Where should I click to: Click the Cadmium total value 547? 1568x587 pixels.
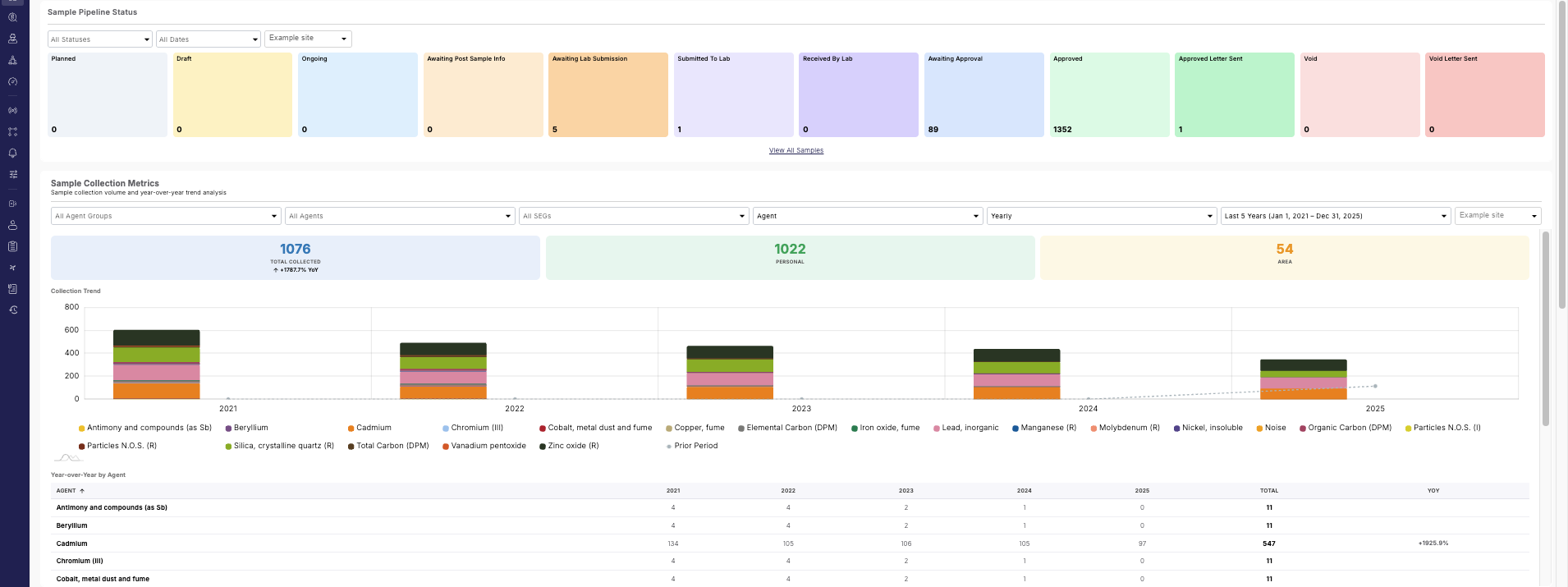[x=1269, y=543]
